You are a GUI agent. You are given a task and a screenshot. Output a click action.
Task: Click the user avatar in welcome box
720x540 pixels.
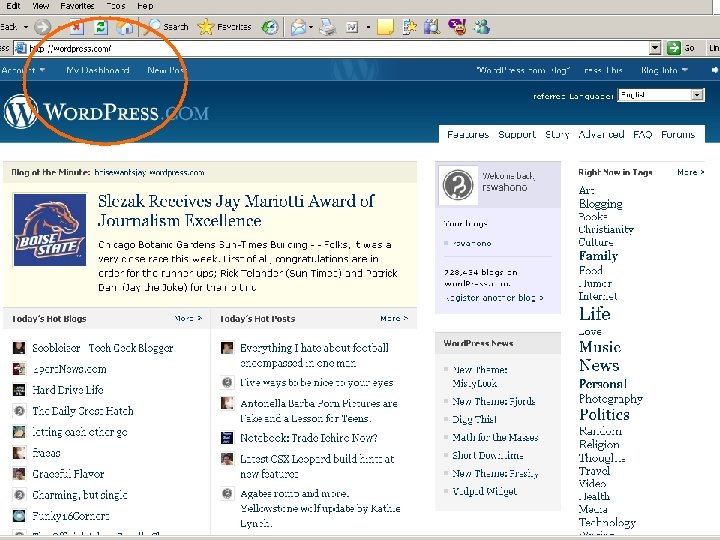pyautogui.click(x=458, y=185)
